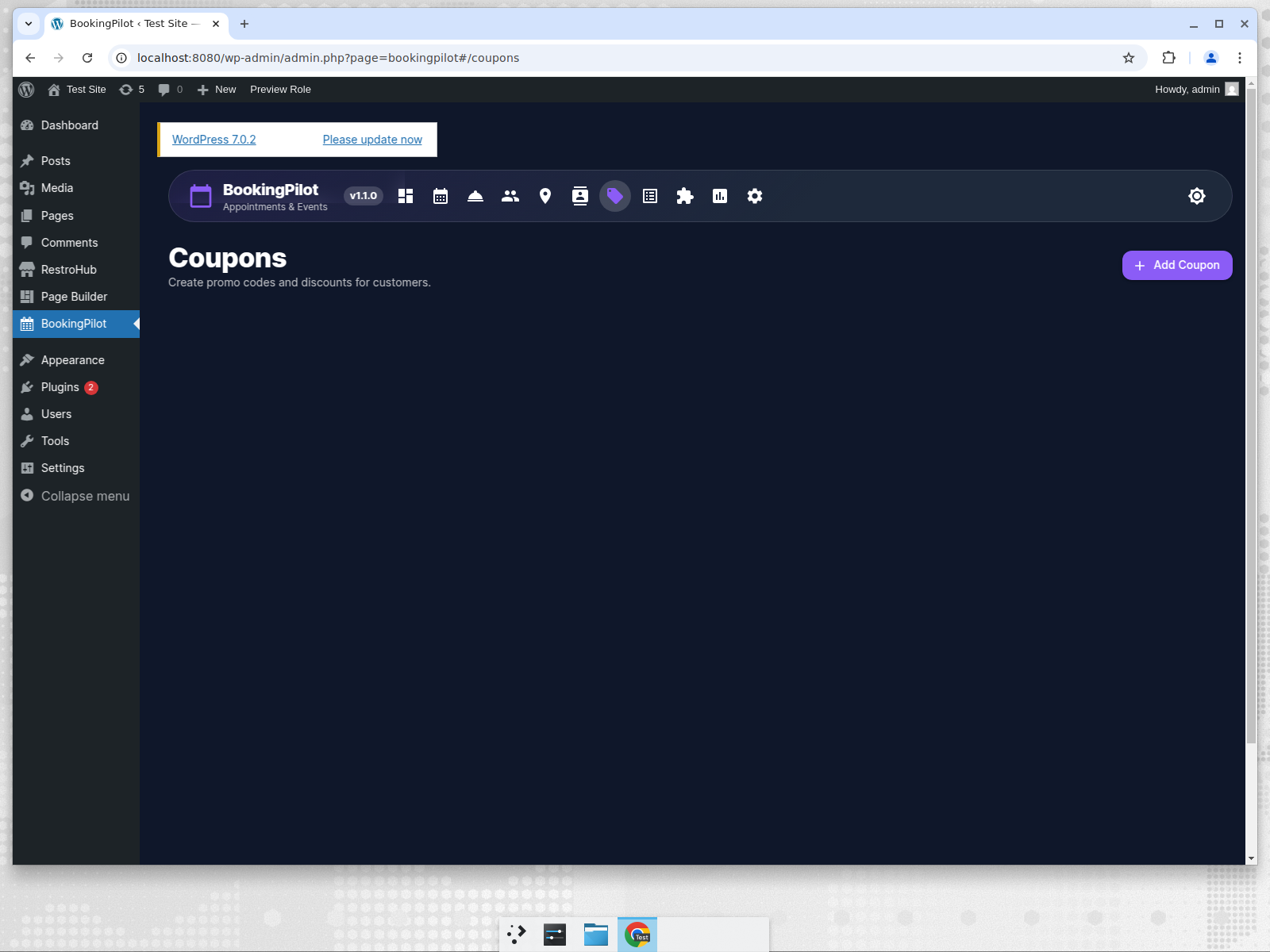This screenshot has height=952, width=1270.
Task: Click the v1.1.0 version badge
Action: coord(364,196)
